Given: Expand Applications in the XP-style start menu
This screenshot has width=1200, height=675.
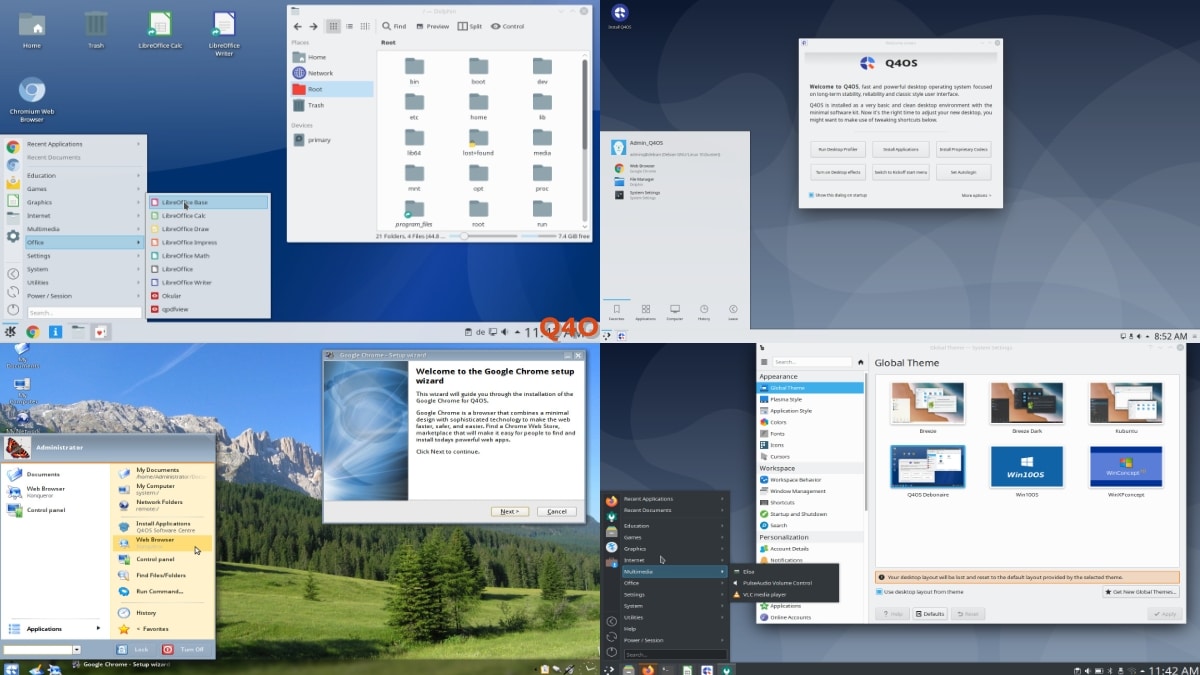Looking at the screenshot, I should (x=54, y=629).
